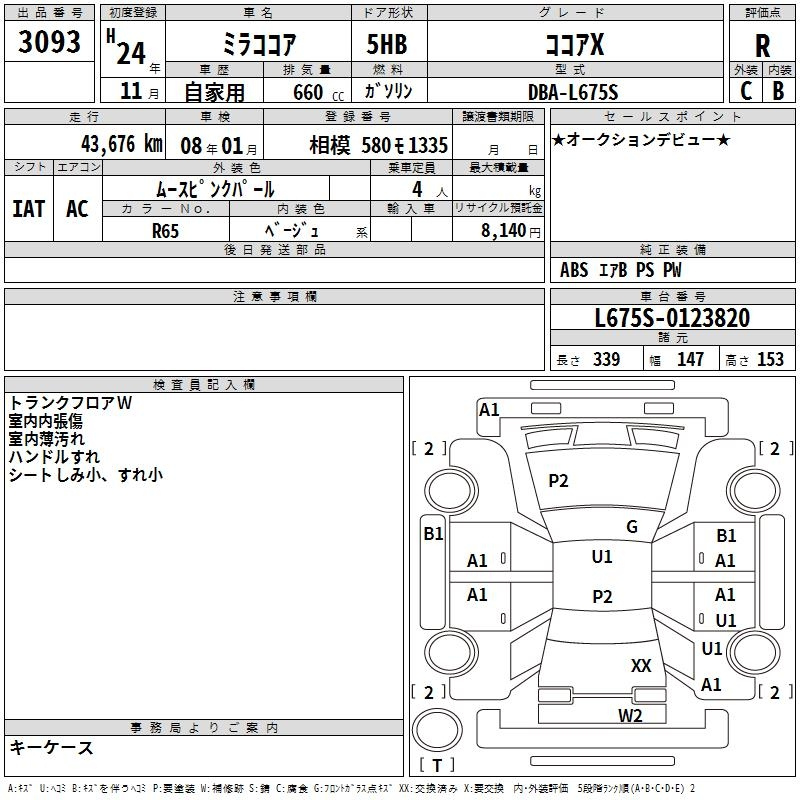800x800 pixels.
Task: Click the rear left tire circle
Action: (451, 653)
